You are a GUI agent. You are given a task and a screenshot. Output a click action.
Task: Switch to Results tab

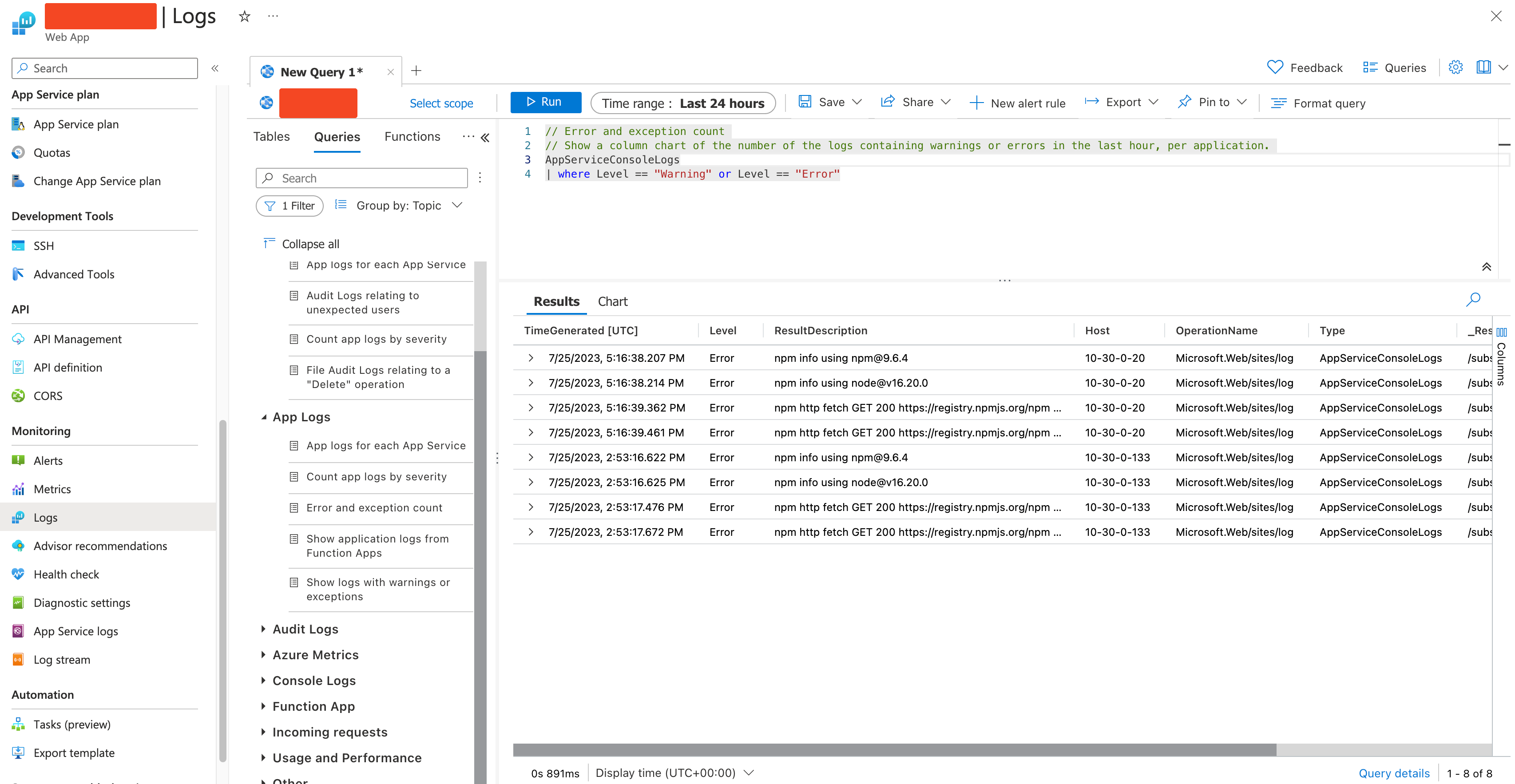(556, 302)
